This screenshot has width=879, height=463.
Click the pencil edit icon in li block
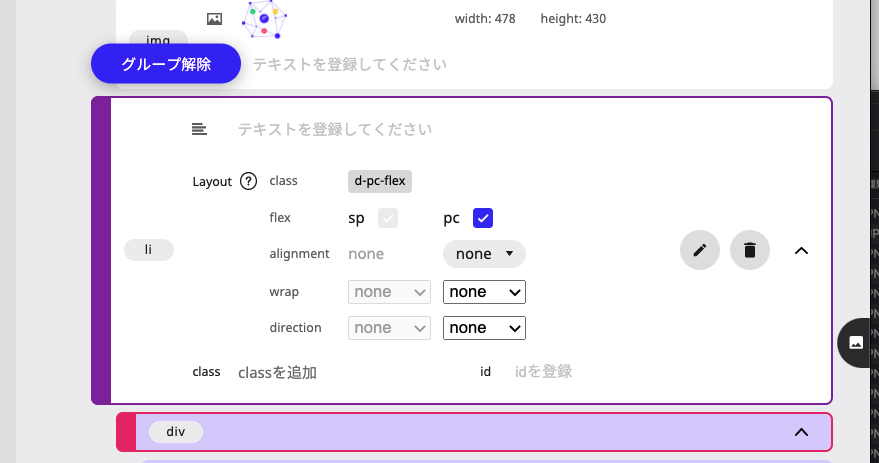point(700,250)
